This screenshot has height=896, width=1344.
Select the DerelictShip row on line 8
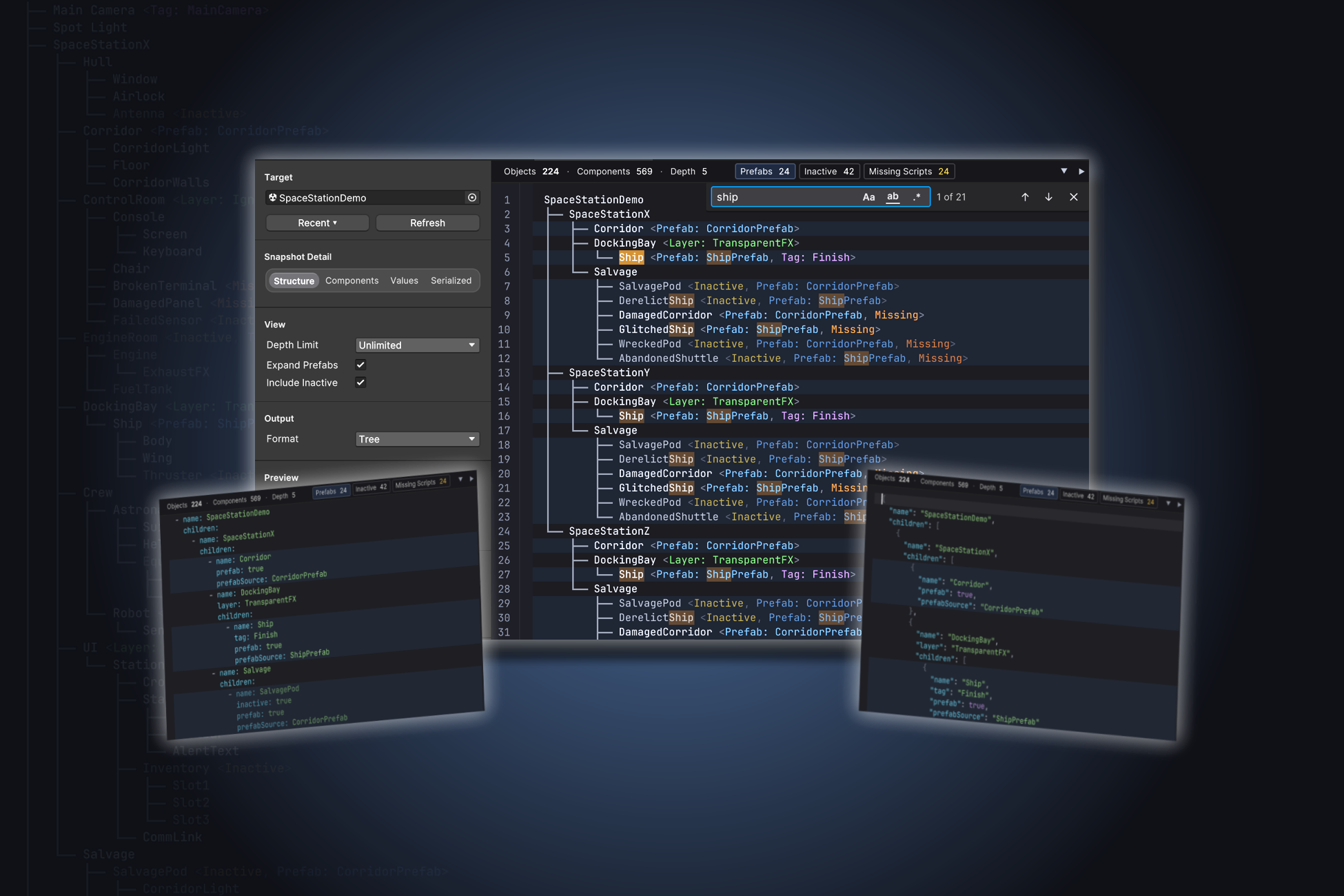(811, 301)
